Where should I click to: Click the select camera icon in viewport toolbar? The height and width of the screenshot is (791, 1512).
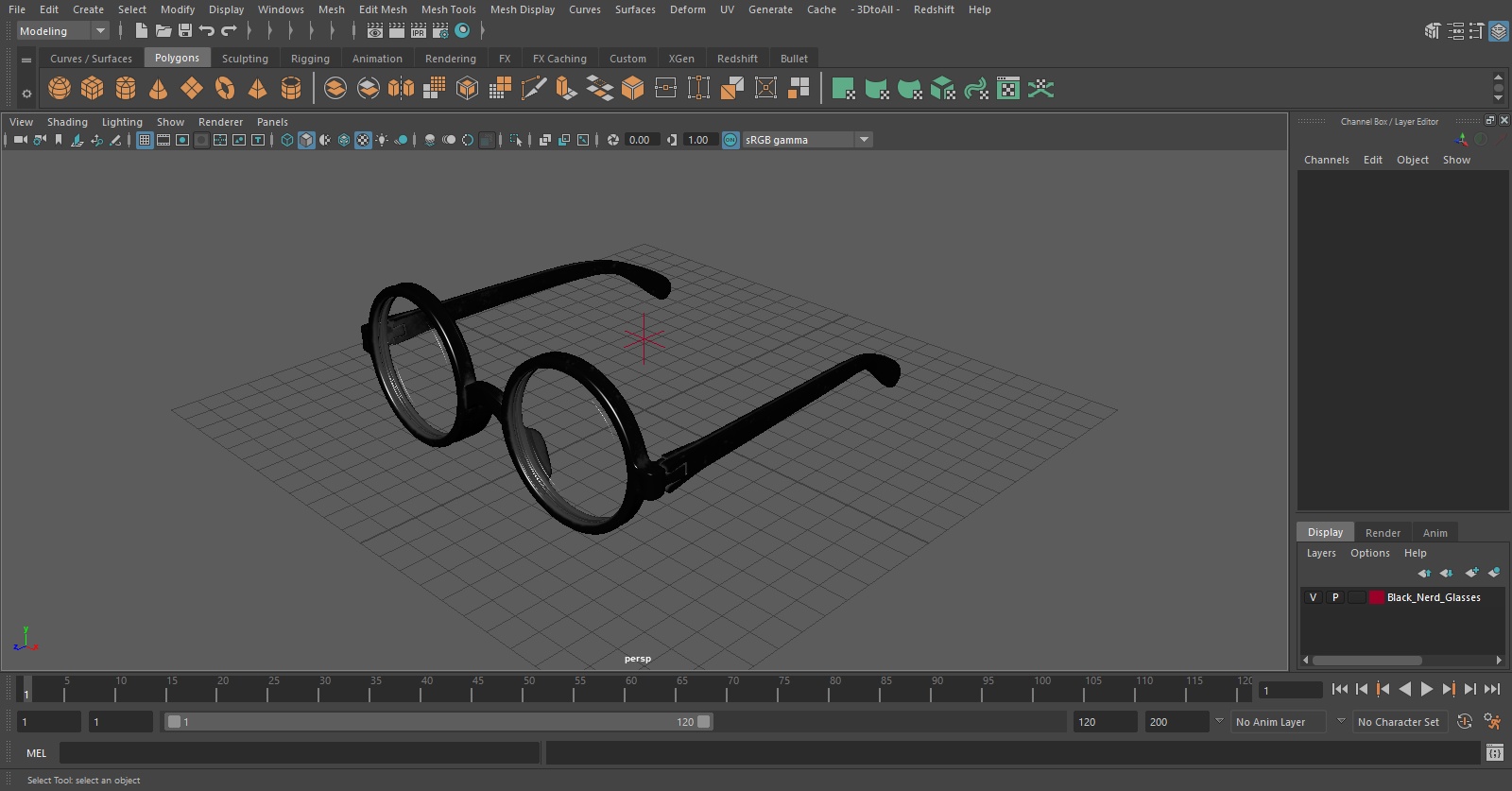[20, 140]
